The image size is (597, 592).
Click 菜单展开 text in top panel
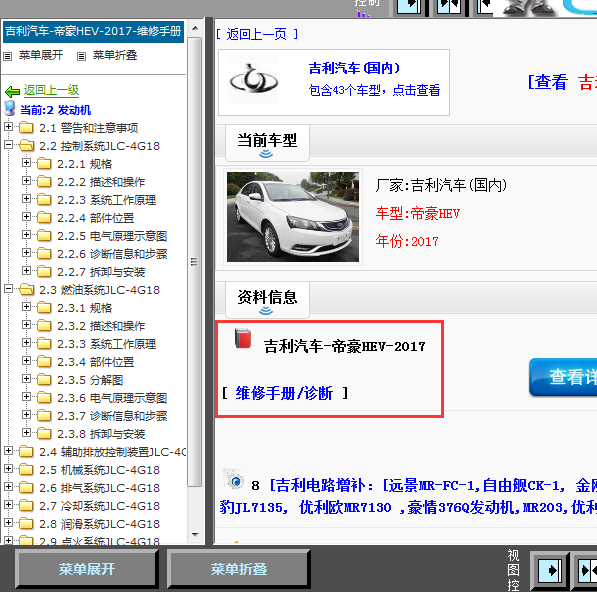(41, 55)
